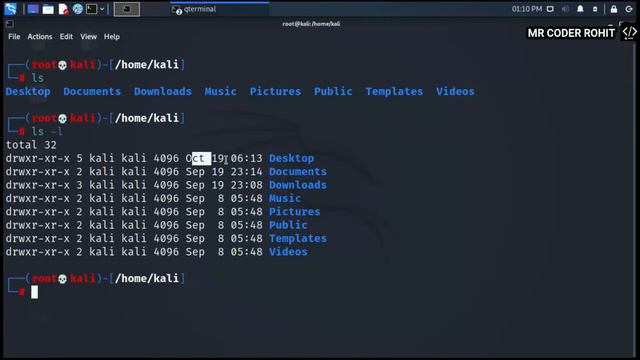
Task: Mute volume via speaker tray icon
Action: click(565, 9)
